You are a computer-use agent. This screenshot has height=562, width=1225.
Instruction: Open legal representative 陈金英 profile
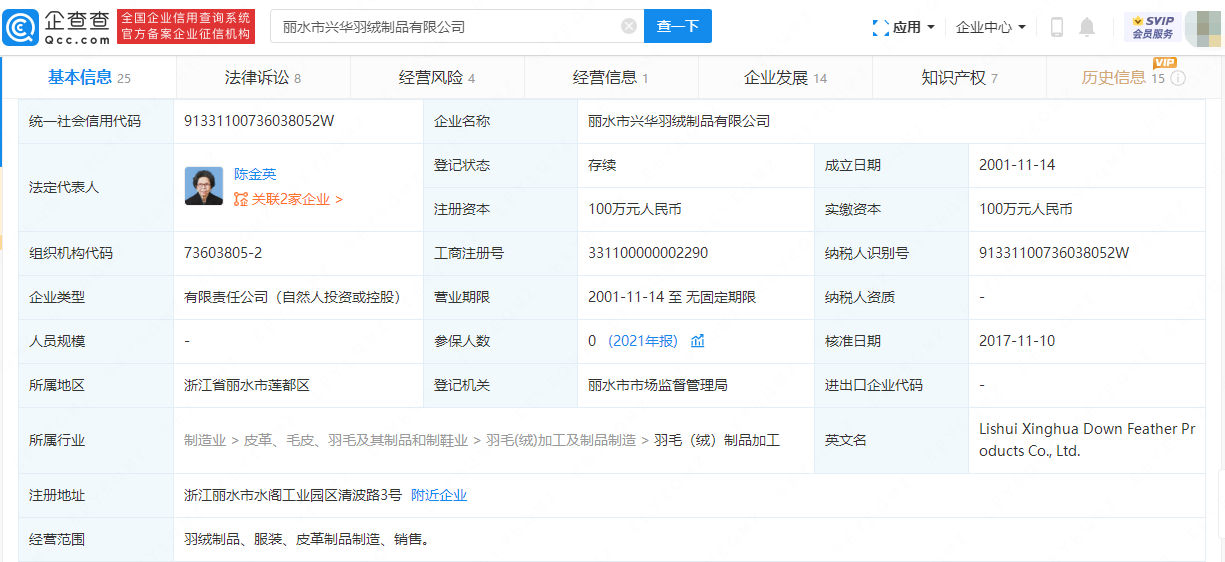(255, 174)
